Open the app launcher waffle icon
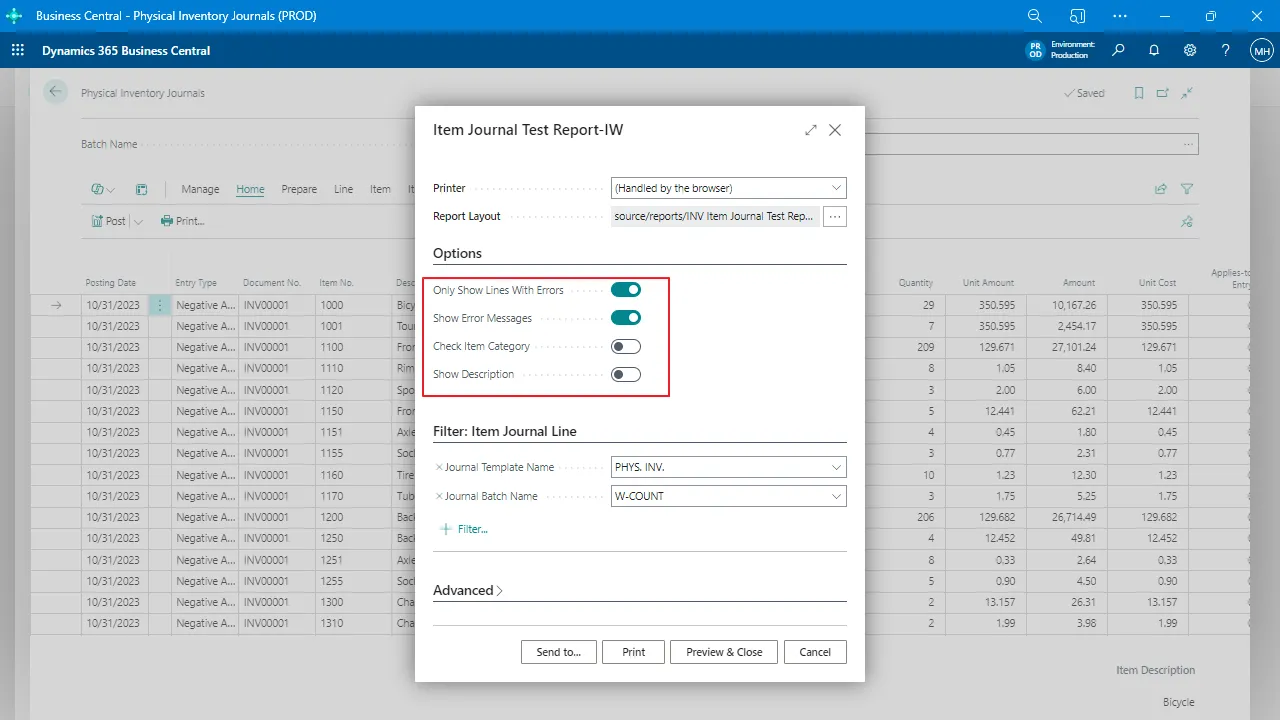The height and width of the screenshot is (720, 1280). pyautogui.click(x=17, y=51)
